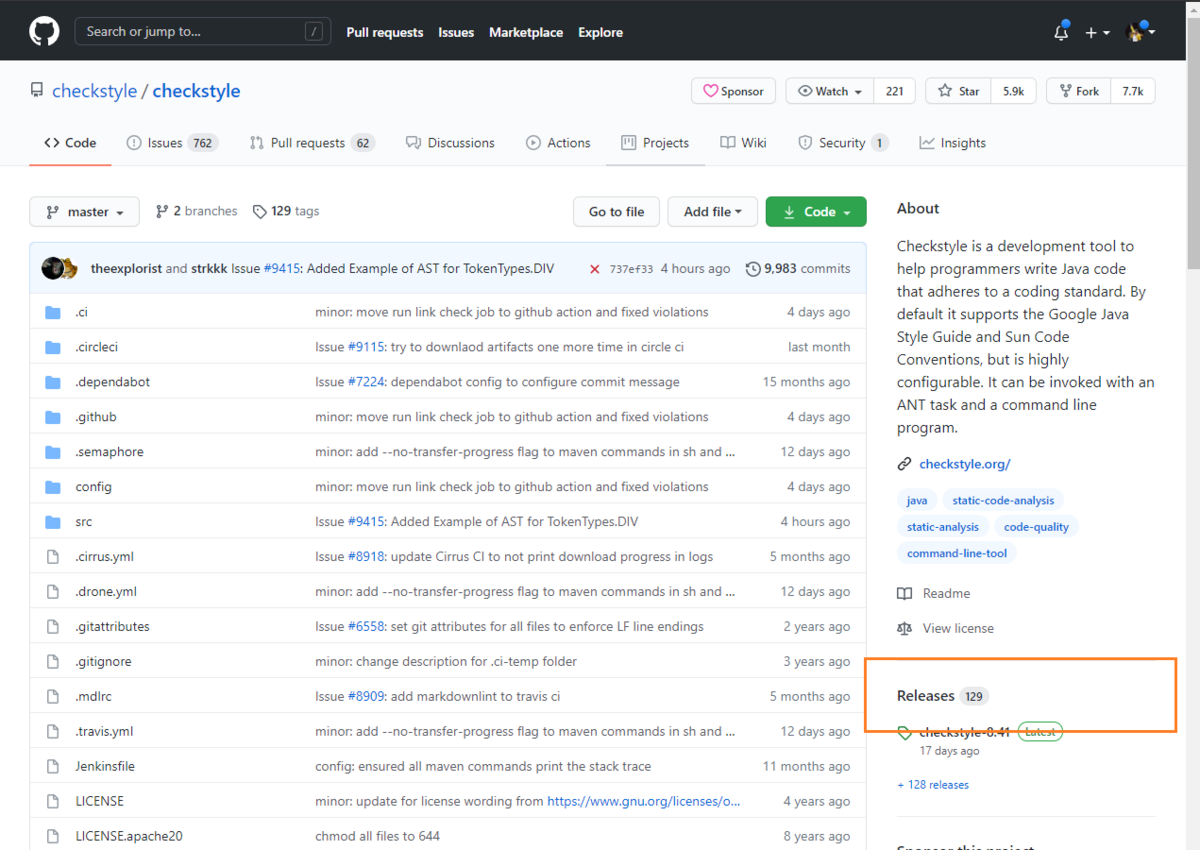Click the .travis.yml file icon

coord(53,732)
